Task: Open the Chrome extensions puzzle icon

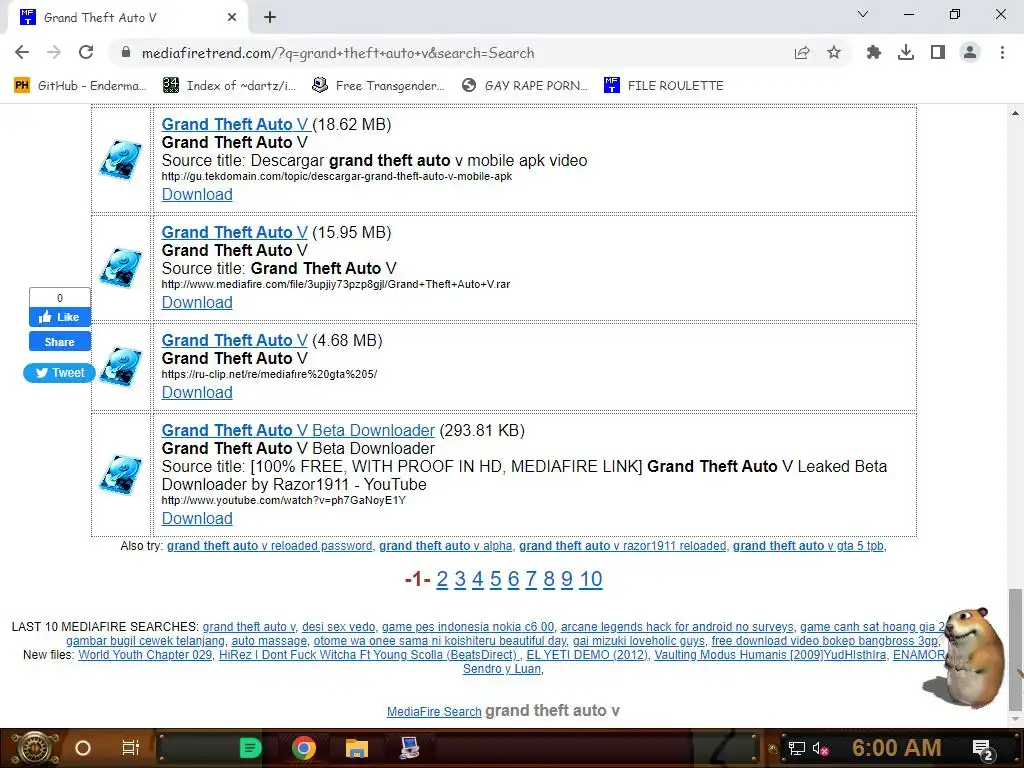Action: 873,53
